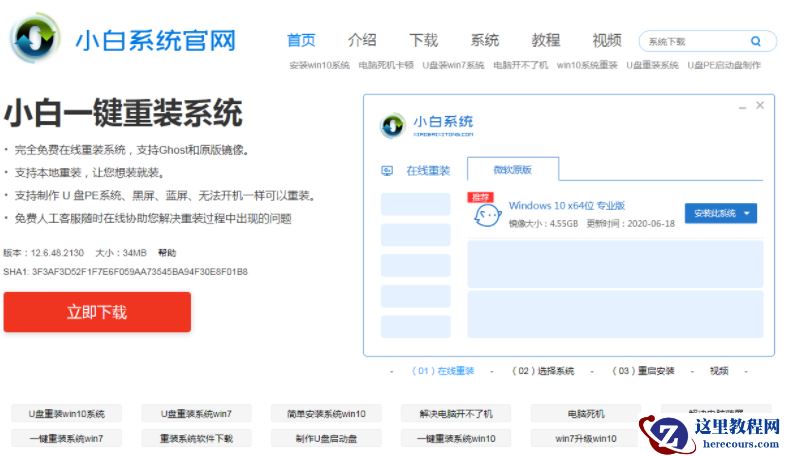785x456 pixels.
Task: Click the 小白系统官网 site title
Action: (x=156, y=41)
